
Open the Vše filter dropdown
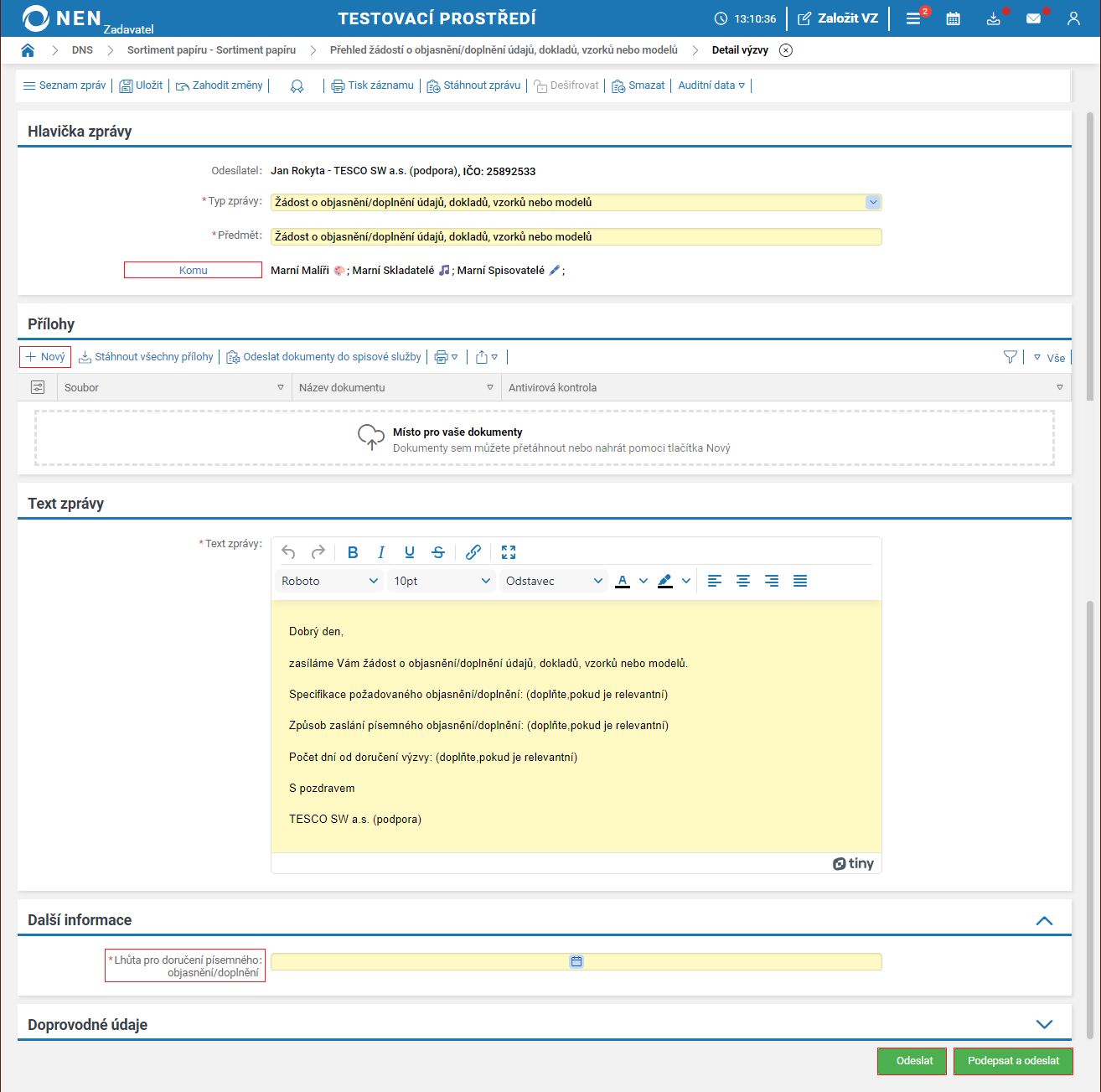tap(1049, 358)
